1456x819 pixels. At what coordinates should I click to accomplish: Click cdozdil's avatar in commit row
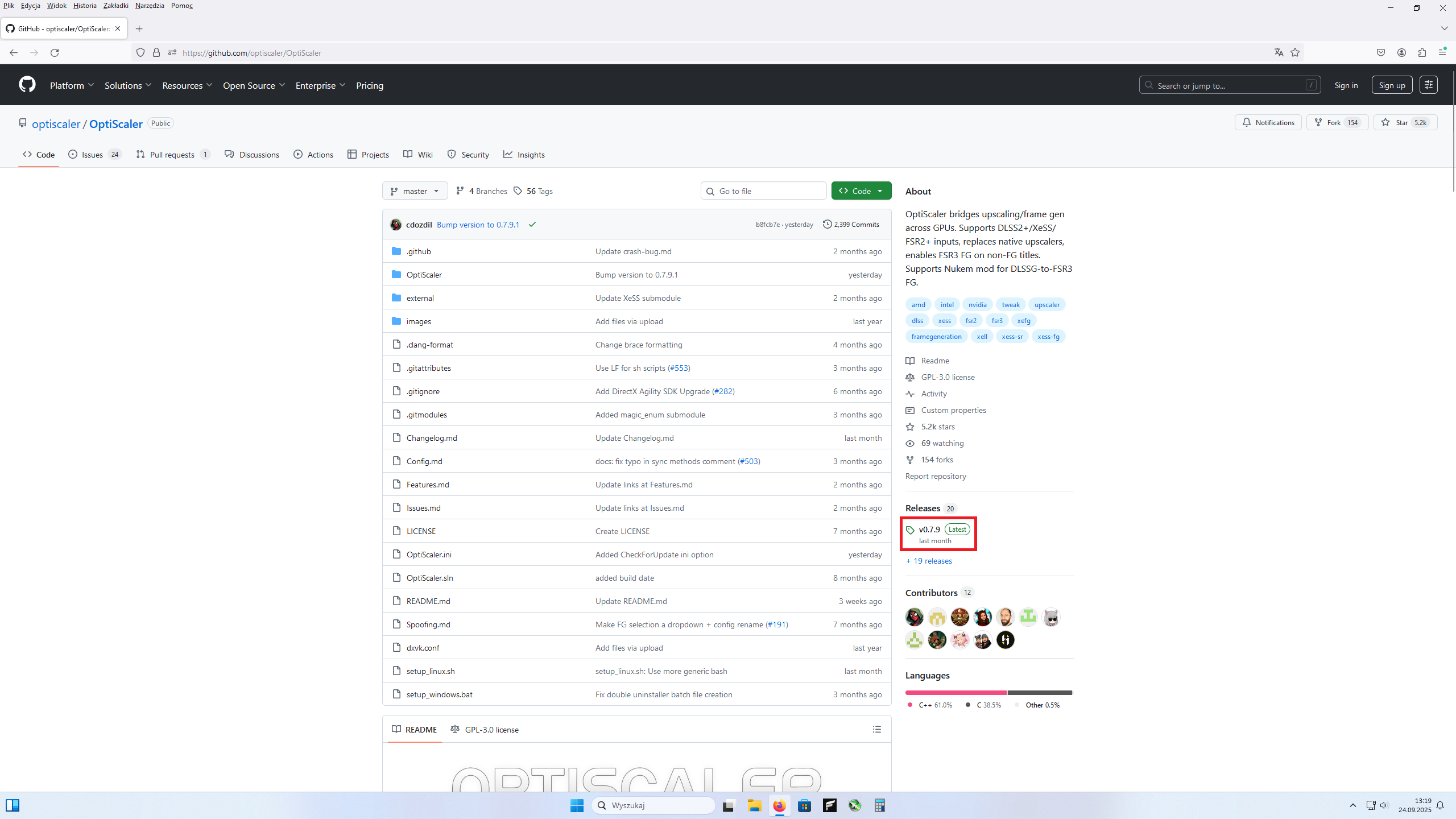[396, 225]
